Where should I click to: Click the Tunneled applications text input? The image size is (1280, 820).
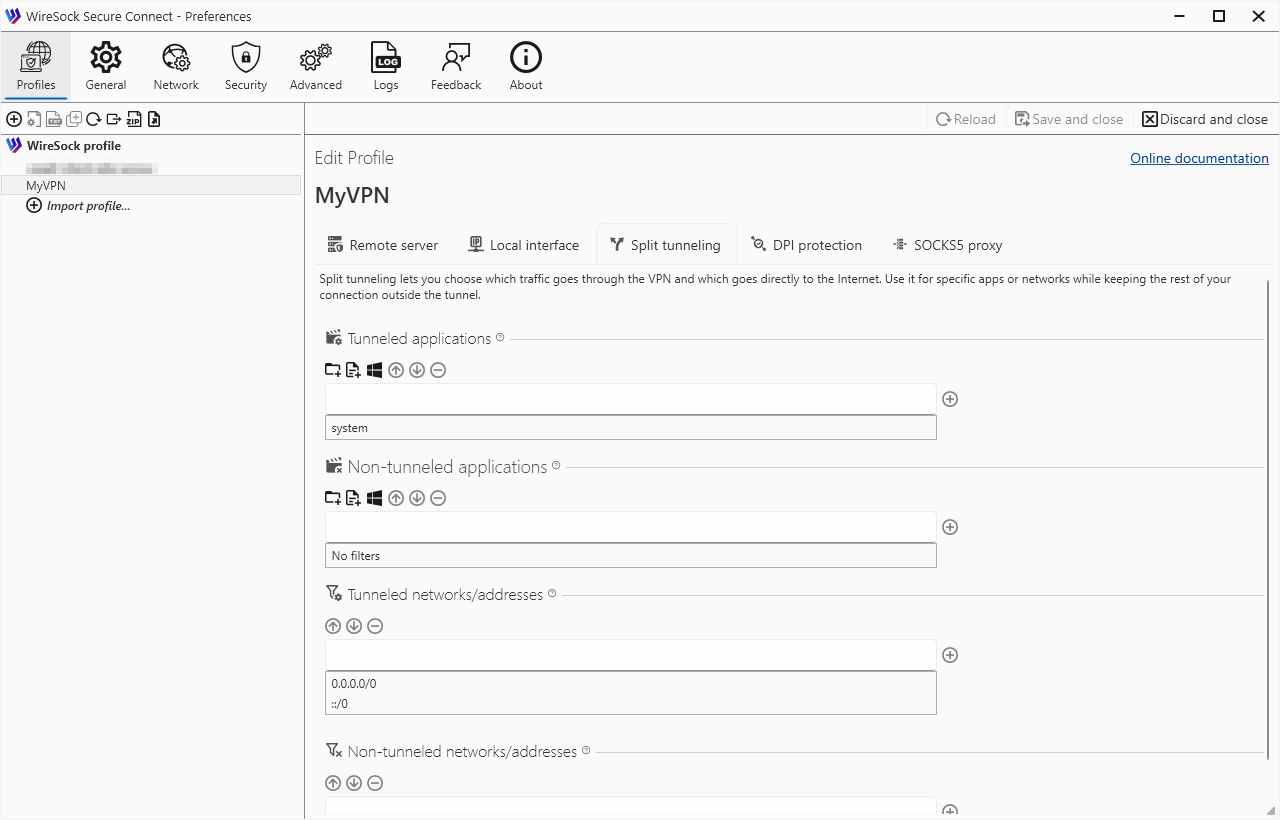coord(631,399)
